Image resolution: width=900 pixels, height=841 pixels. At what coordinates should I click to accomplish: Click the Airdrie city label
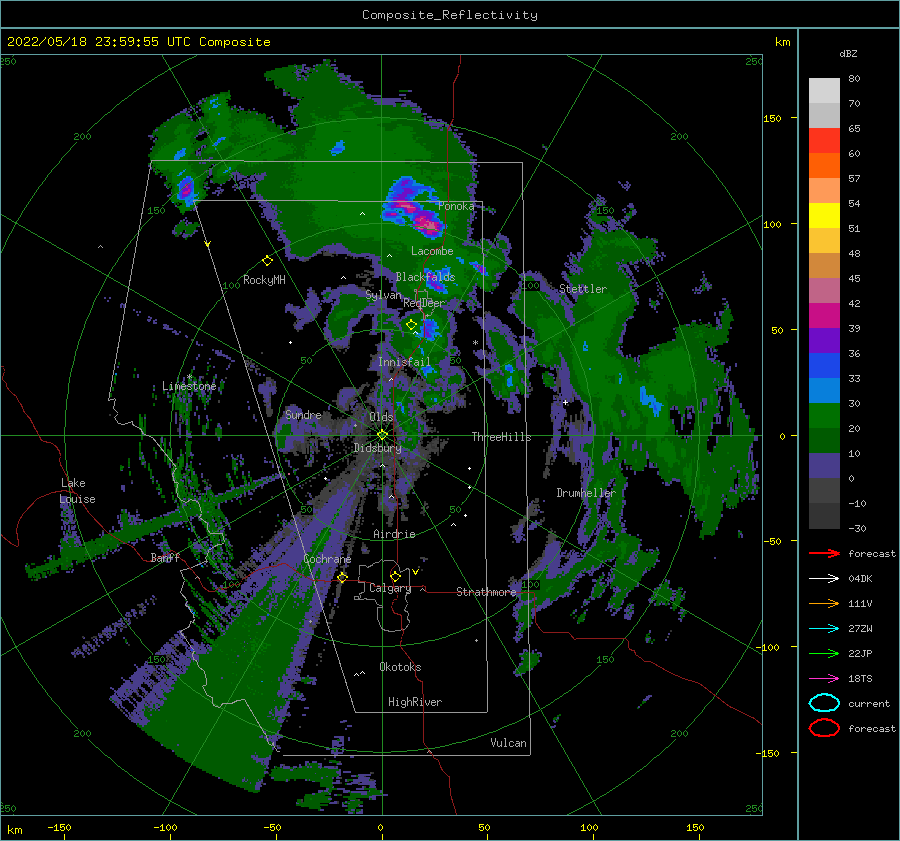(x=394, y=534)
